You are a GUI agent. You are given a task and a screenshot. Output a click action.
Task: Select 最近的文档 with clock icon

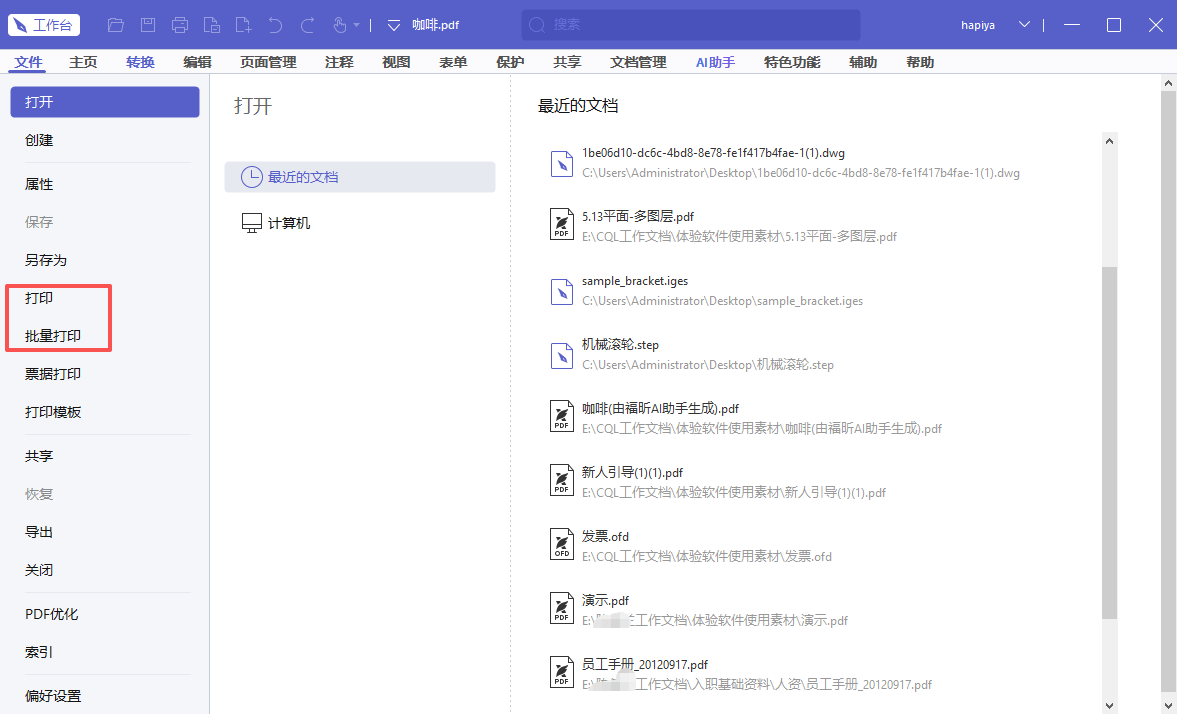(360, 177)
